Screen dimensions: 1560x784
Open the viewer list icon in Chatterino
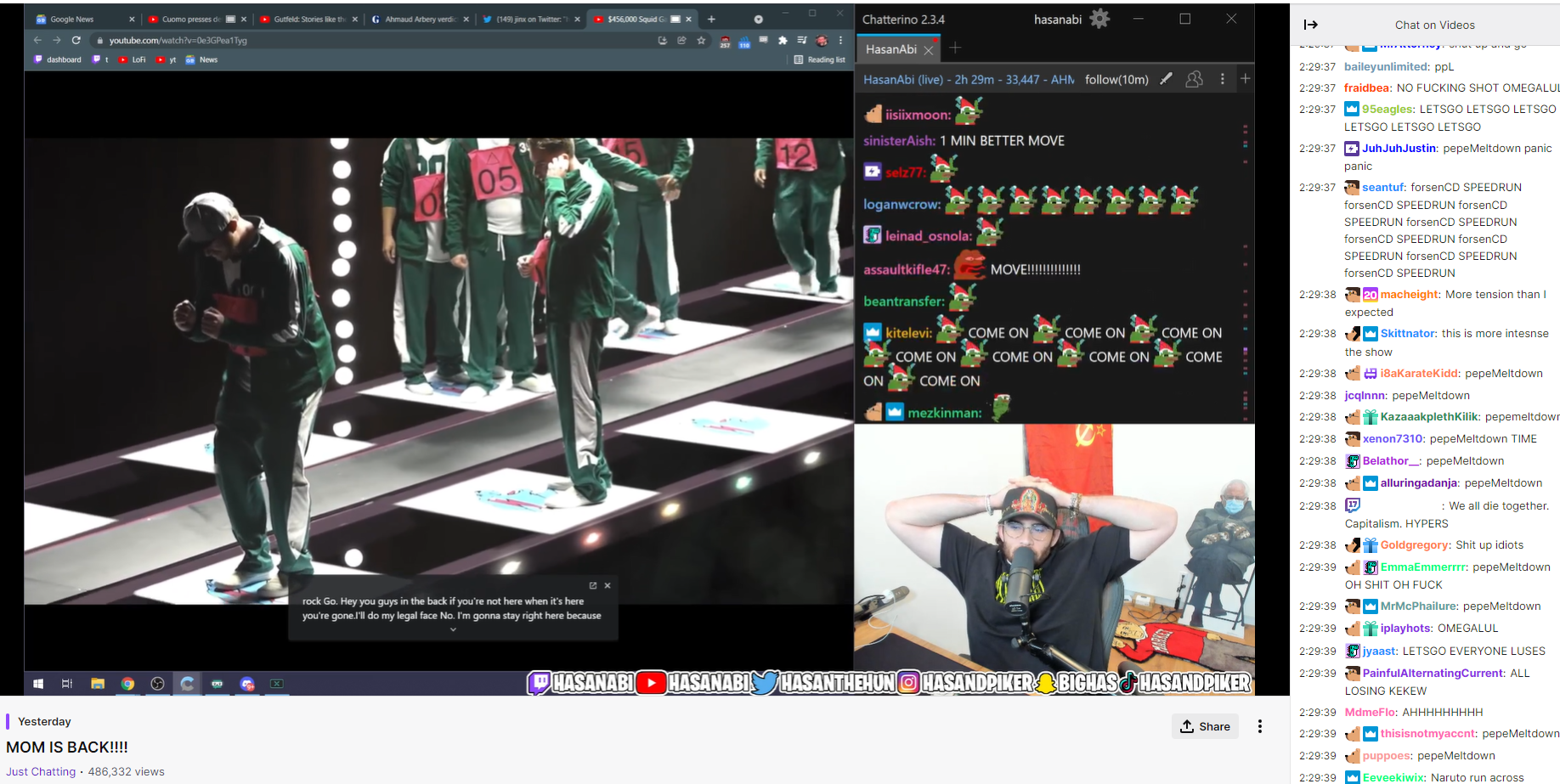pos(1194,79)
